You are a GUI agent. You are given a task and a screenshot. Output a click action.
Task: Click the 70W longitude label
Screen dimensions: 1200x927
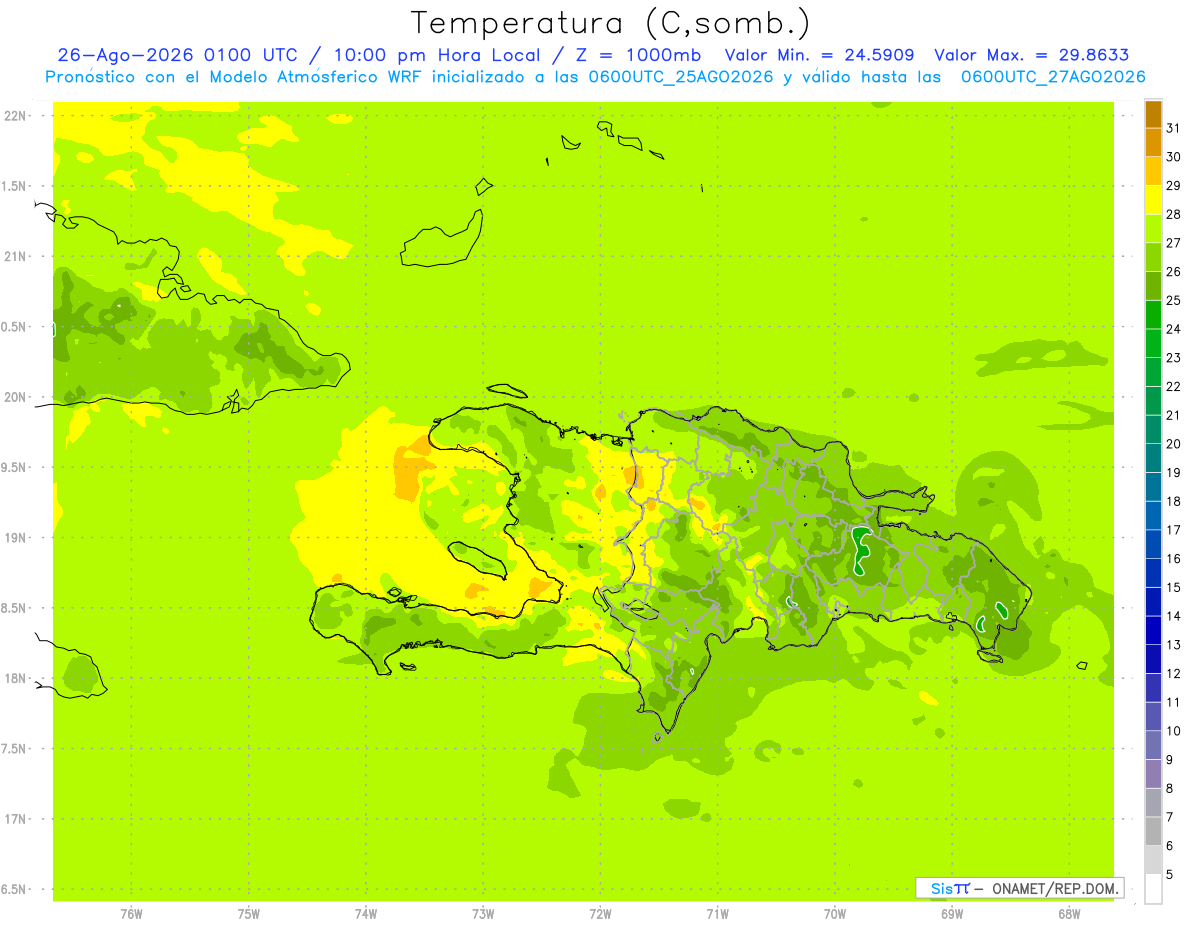pyautogui.click(x=834, y=914)
